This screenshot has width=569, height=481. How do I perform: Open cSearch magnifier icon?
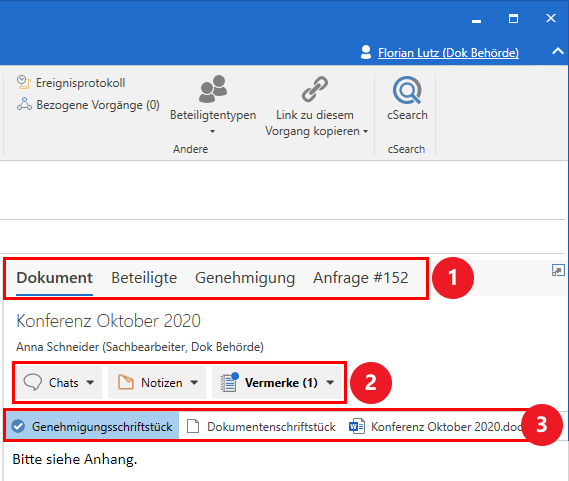point(407,90)
